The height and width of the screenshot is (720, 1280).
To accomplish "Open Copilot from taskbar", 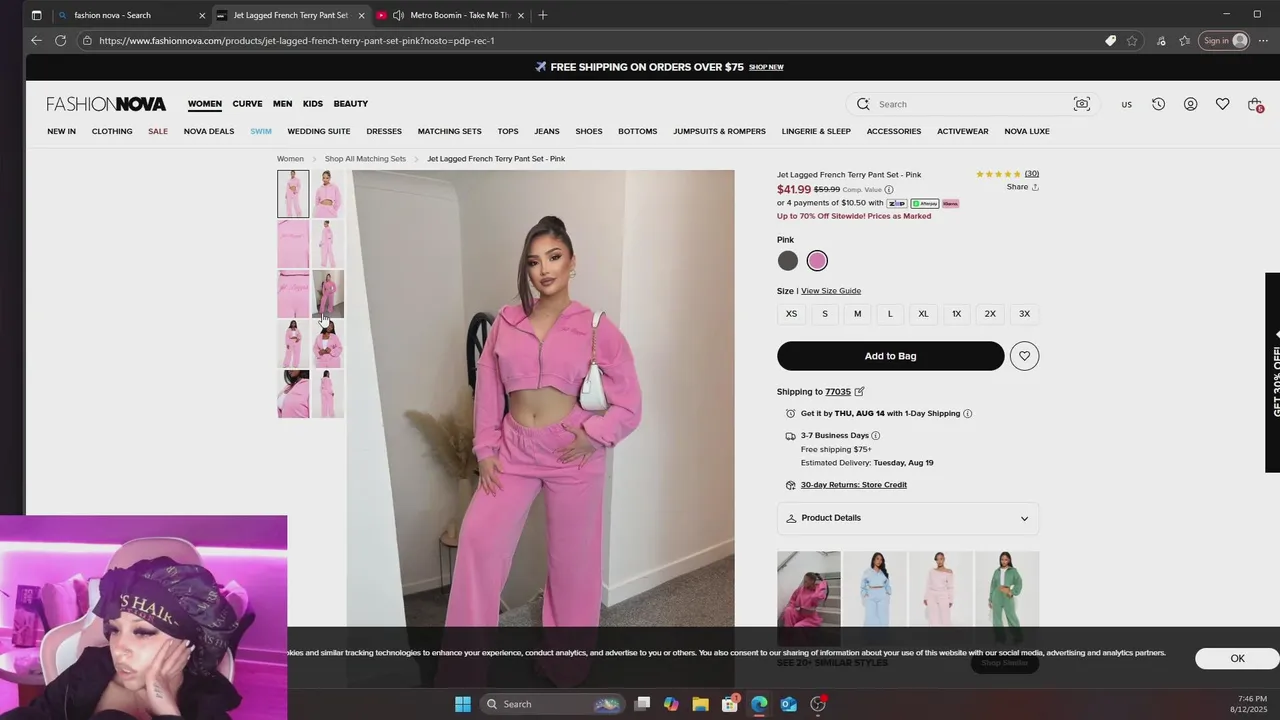I will pyautogui.click(x=671, y=704).
